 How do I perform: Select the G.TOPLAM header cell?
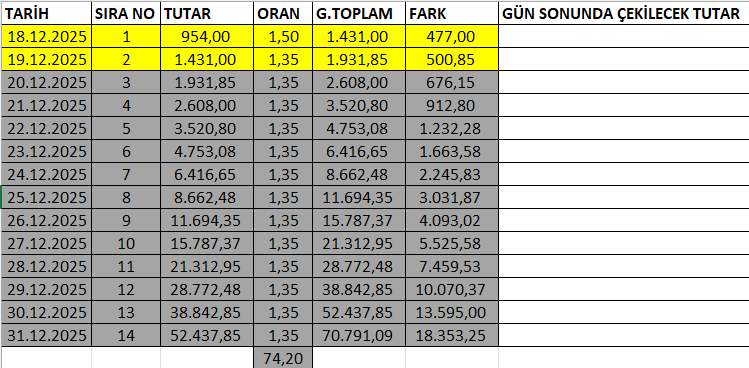[359, 14]
